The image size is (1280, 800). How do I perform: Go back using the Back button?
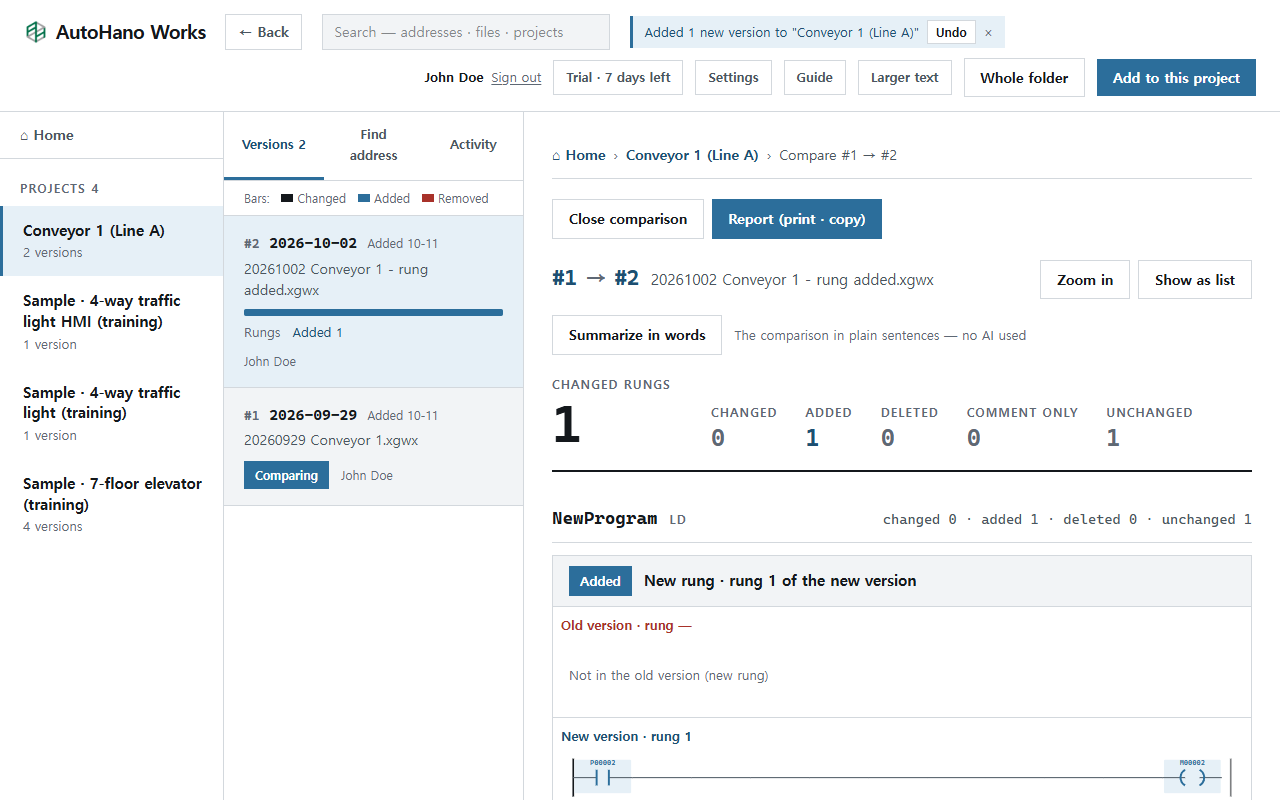point(263,32)
